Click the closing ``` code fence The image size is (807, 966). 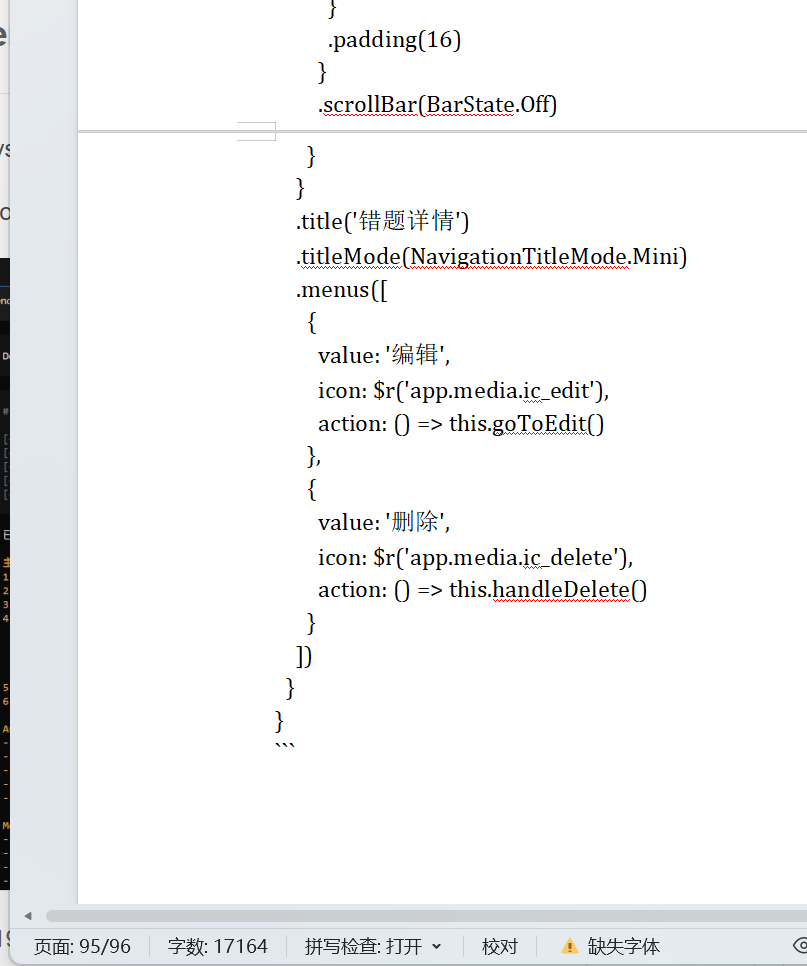285,747
